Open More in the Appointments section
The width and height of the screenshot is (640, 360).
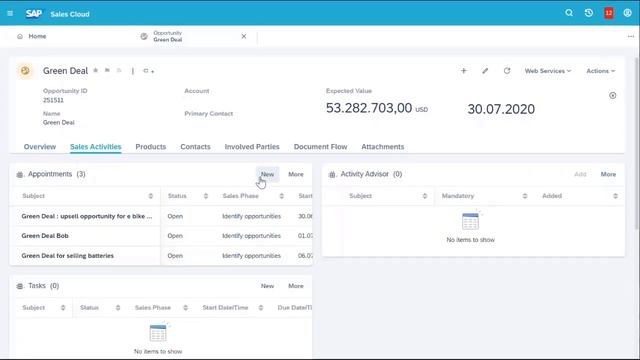[x=296, y=174]
